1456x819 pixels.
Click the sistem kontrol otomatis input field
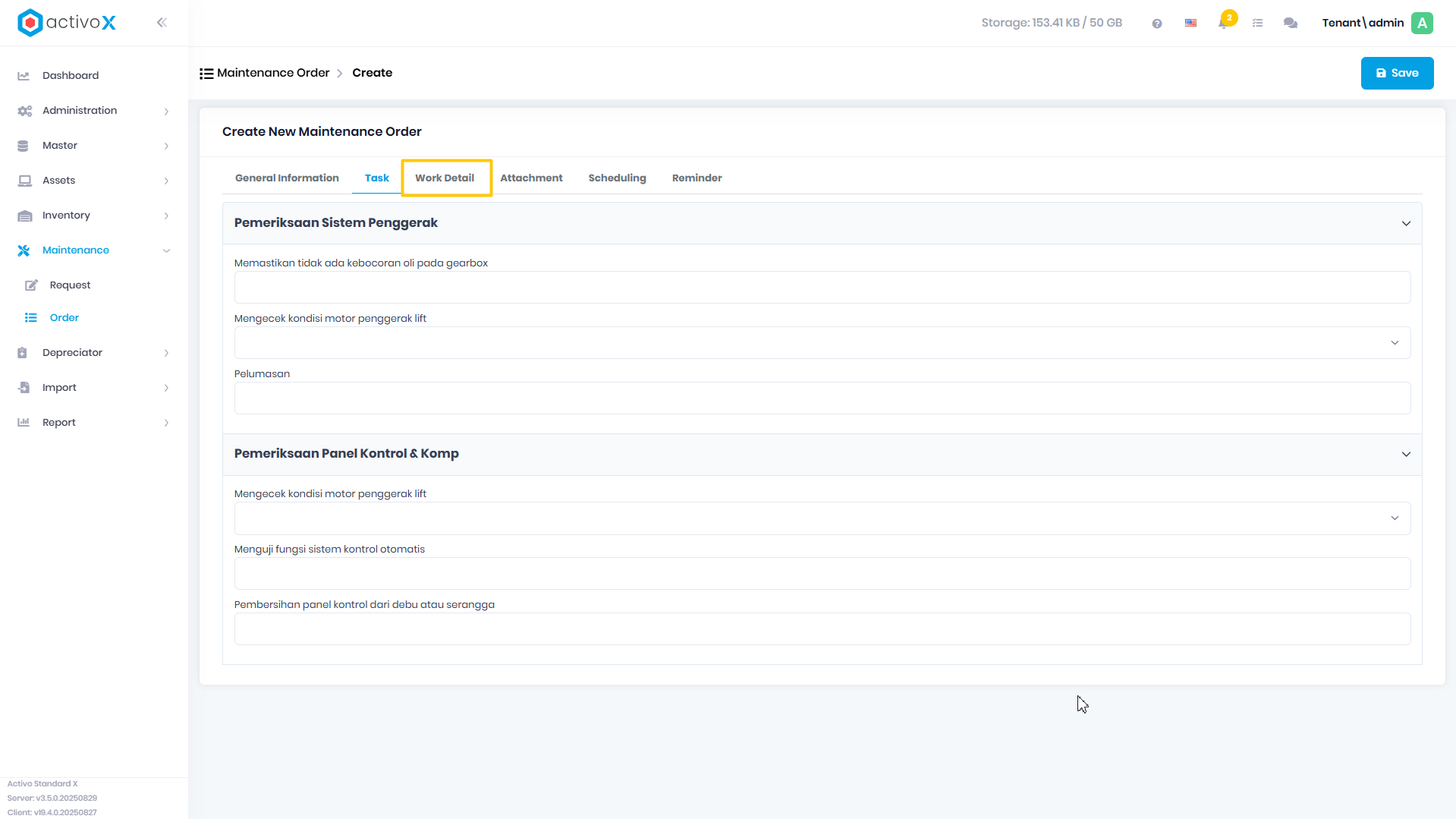click(822, 574)
